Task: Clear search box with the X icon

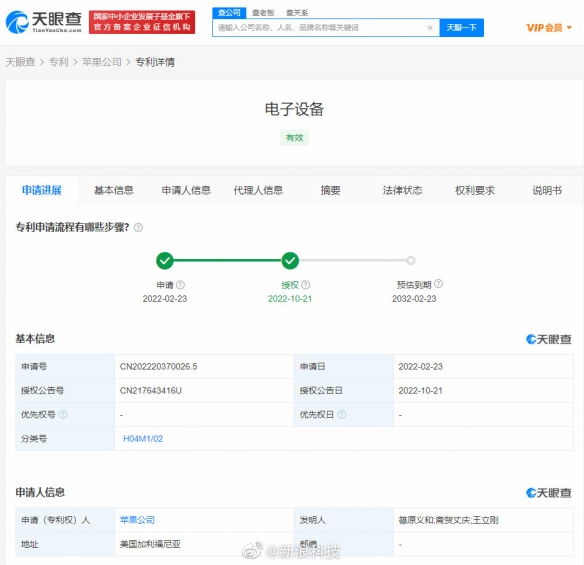Action: click(430, 28)
